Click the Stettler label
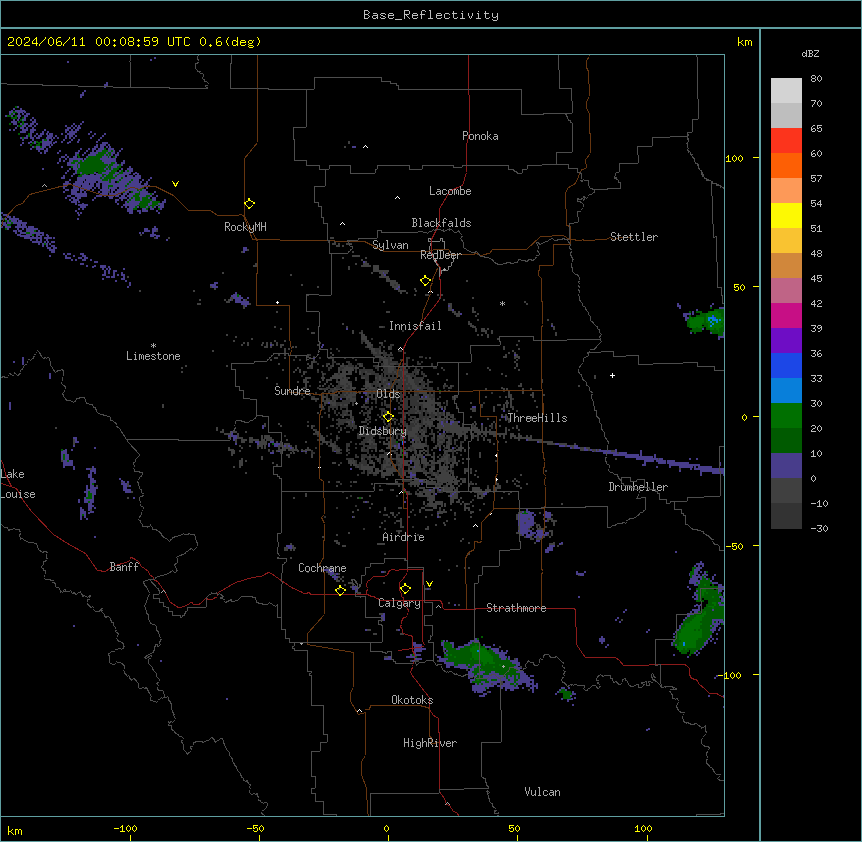Screen dimensions: 862x842 tap(634, 237)
